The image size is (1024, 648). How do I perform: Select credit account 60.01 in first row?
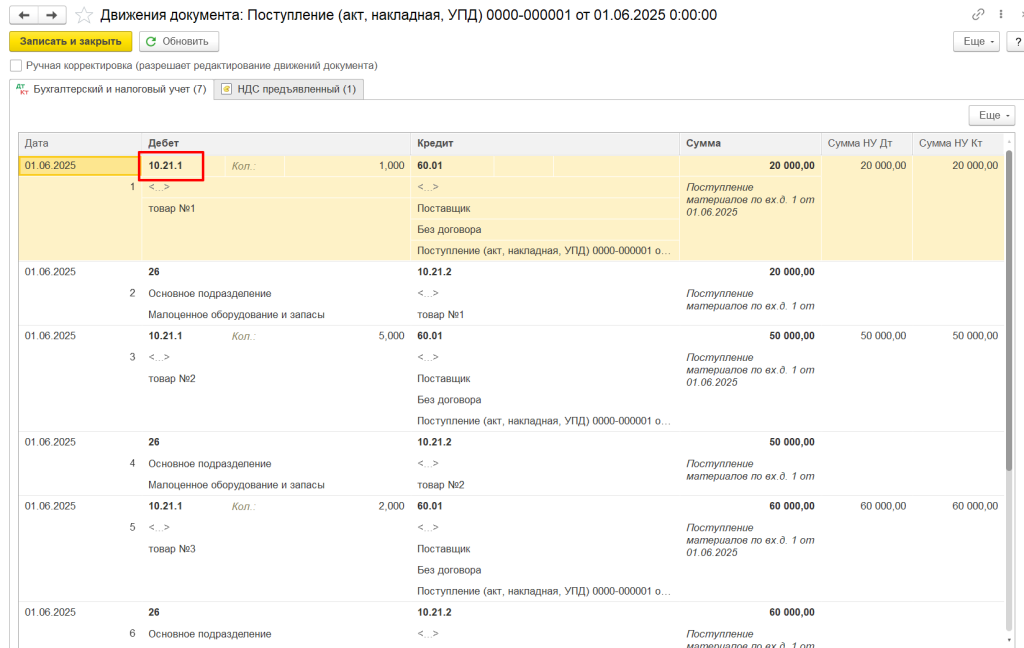coord(430,165)
